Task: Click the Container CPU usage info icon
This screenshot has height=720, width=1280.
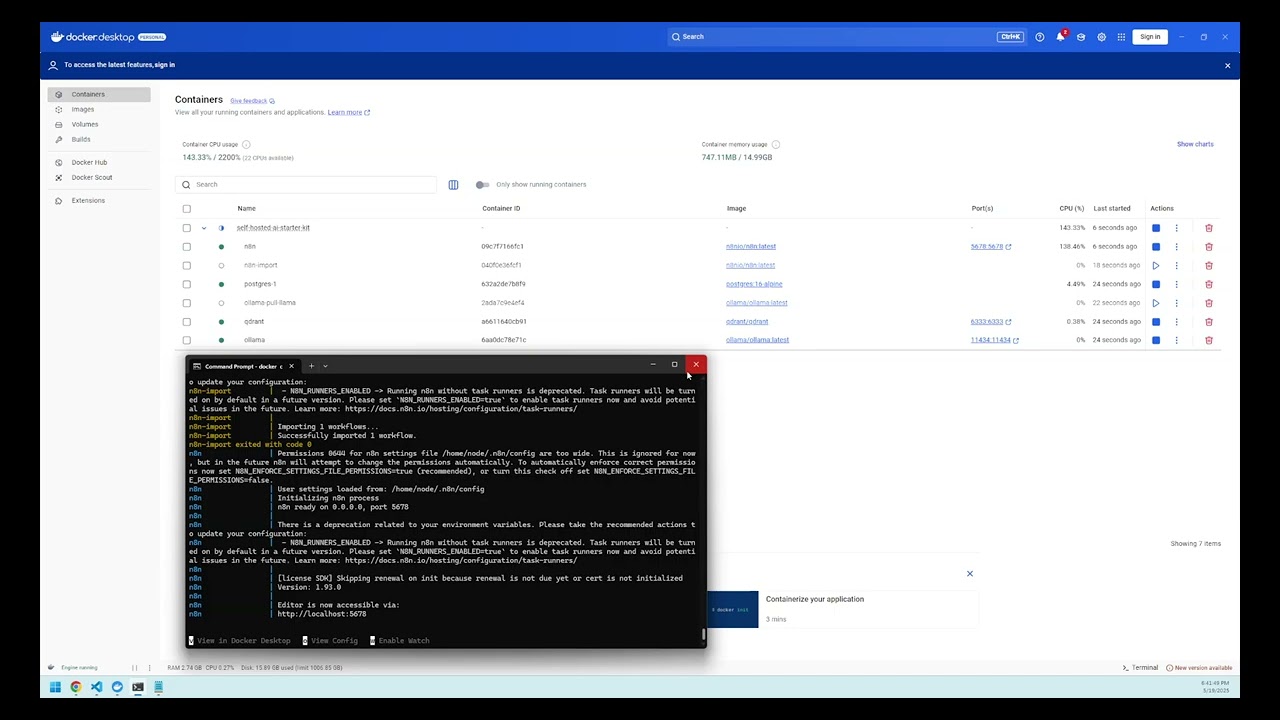Action: pos(246,145)
